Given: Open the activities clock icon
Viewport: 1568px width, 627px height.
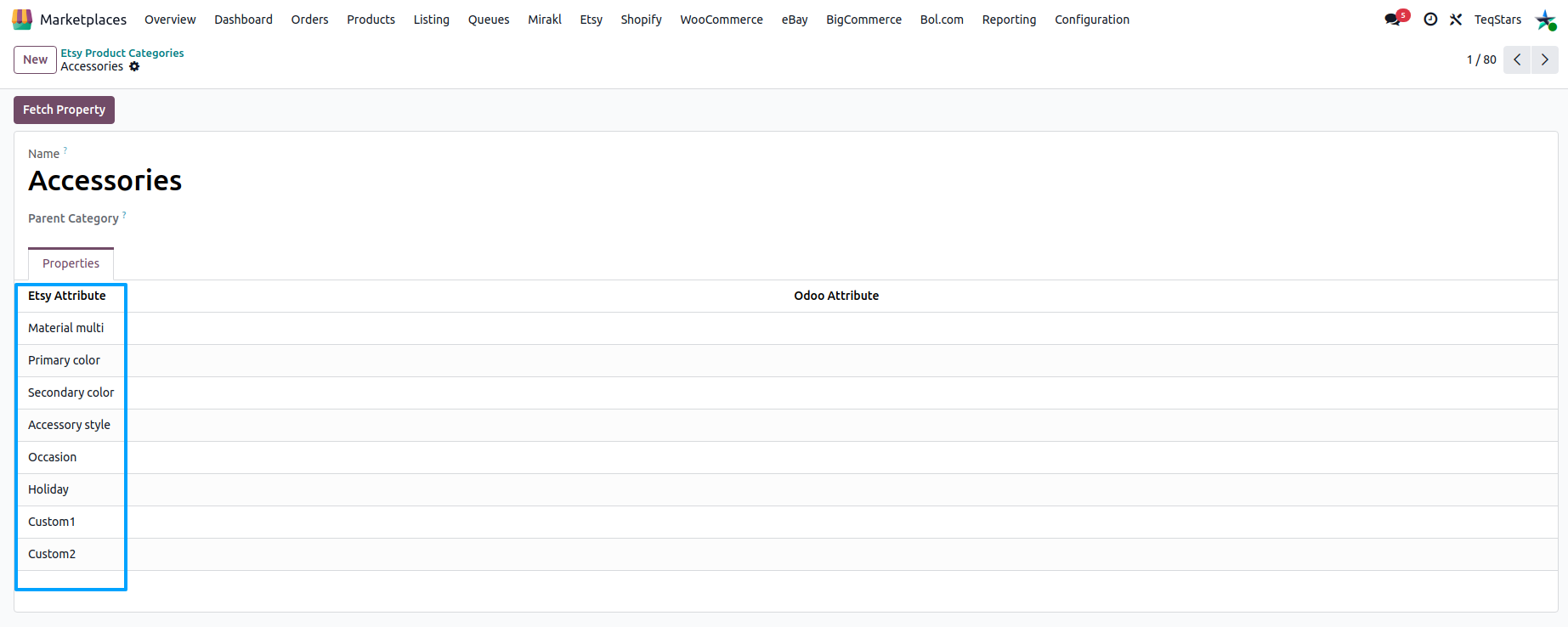Looking at the screenshot, I should coord(1430,19).
